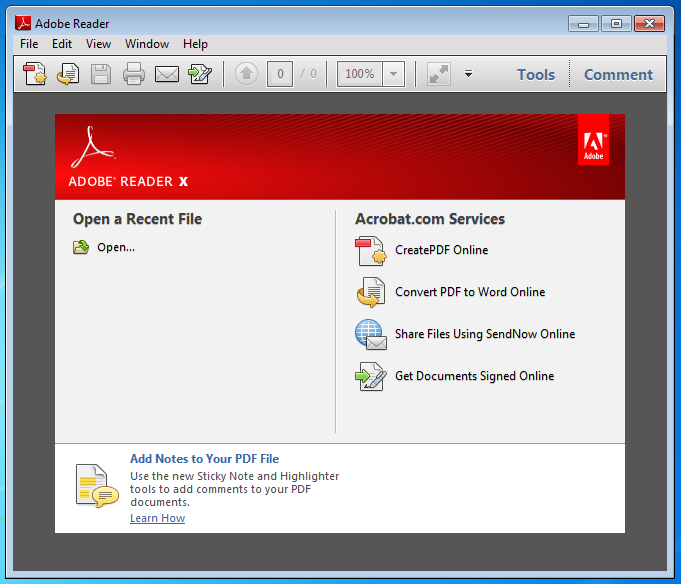
Task: Click the Convert PDF to Word service icon
Action: tap(370, 292)
